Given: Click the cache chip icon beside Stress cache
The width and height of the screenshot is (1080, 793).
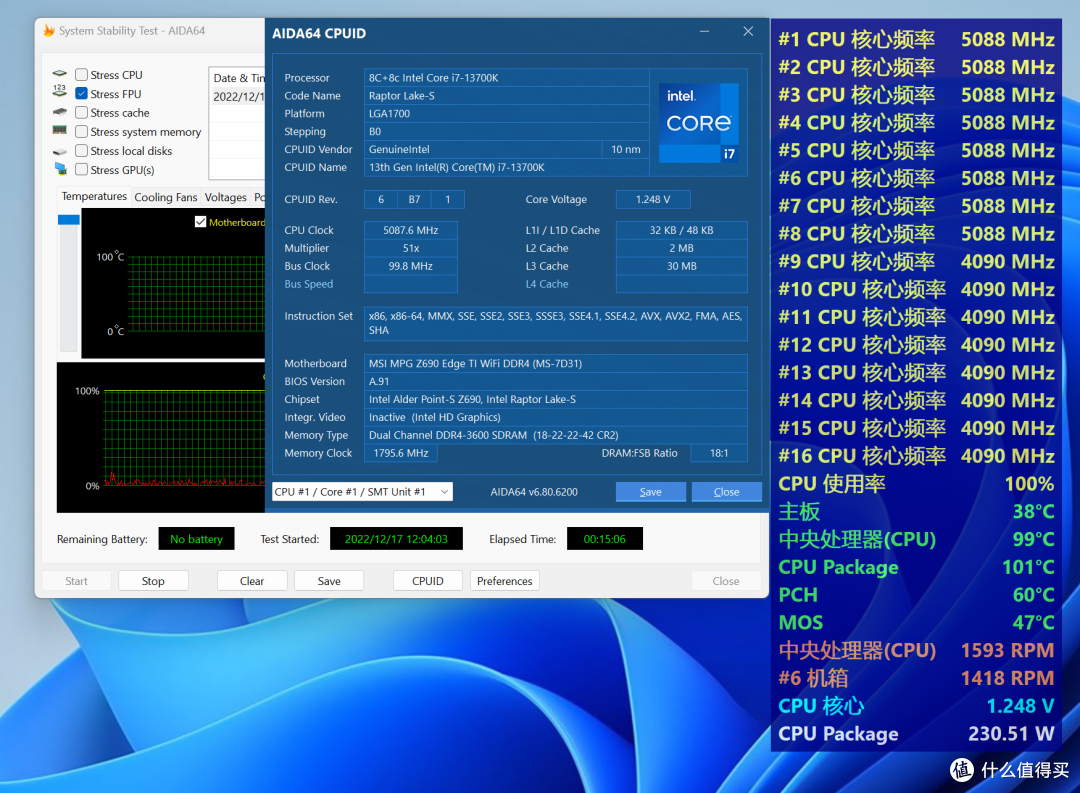Looking at the screenshot, I should tap(60, 112).
